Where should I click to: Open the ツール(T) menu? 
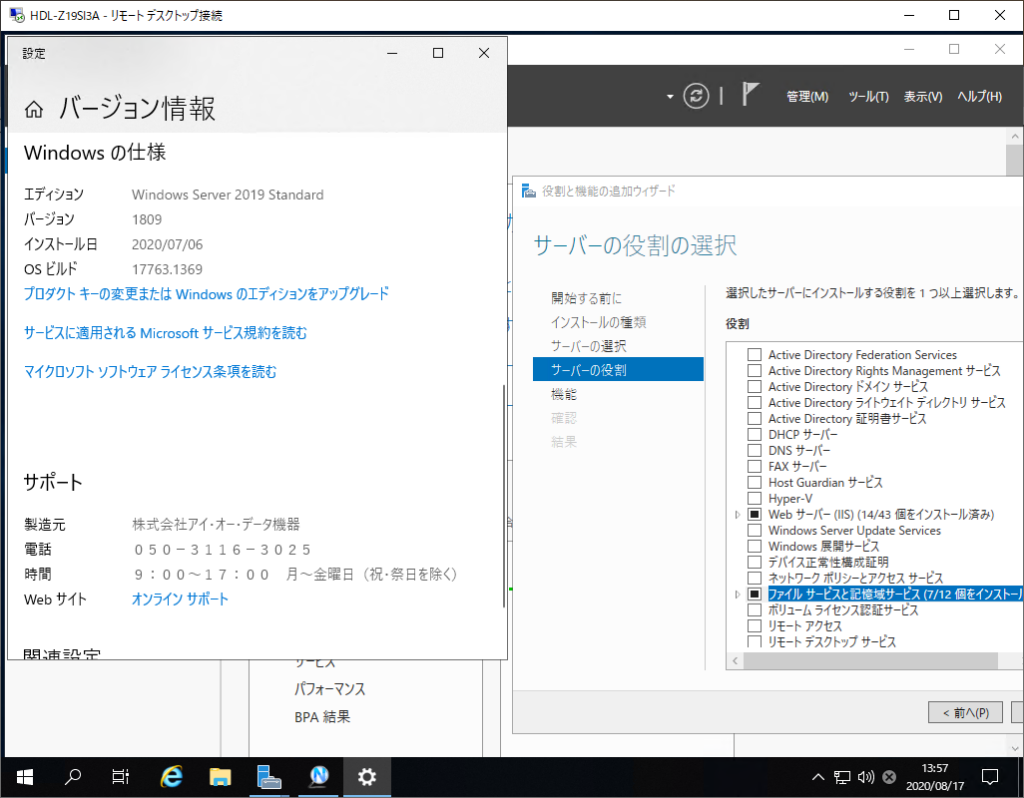868,97
